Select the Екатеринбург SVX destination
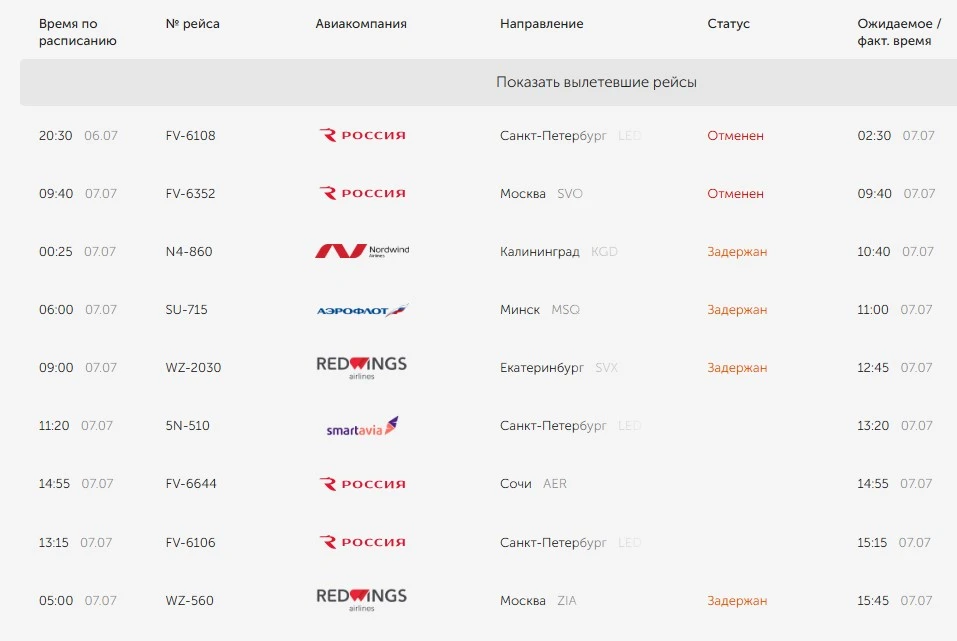Viewport: 957px width, 641px height. 558,368
